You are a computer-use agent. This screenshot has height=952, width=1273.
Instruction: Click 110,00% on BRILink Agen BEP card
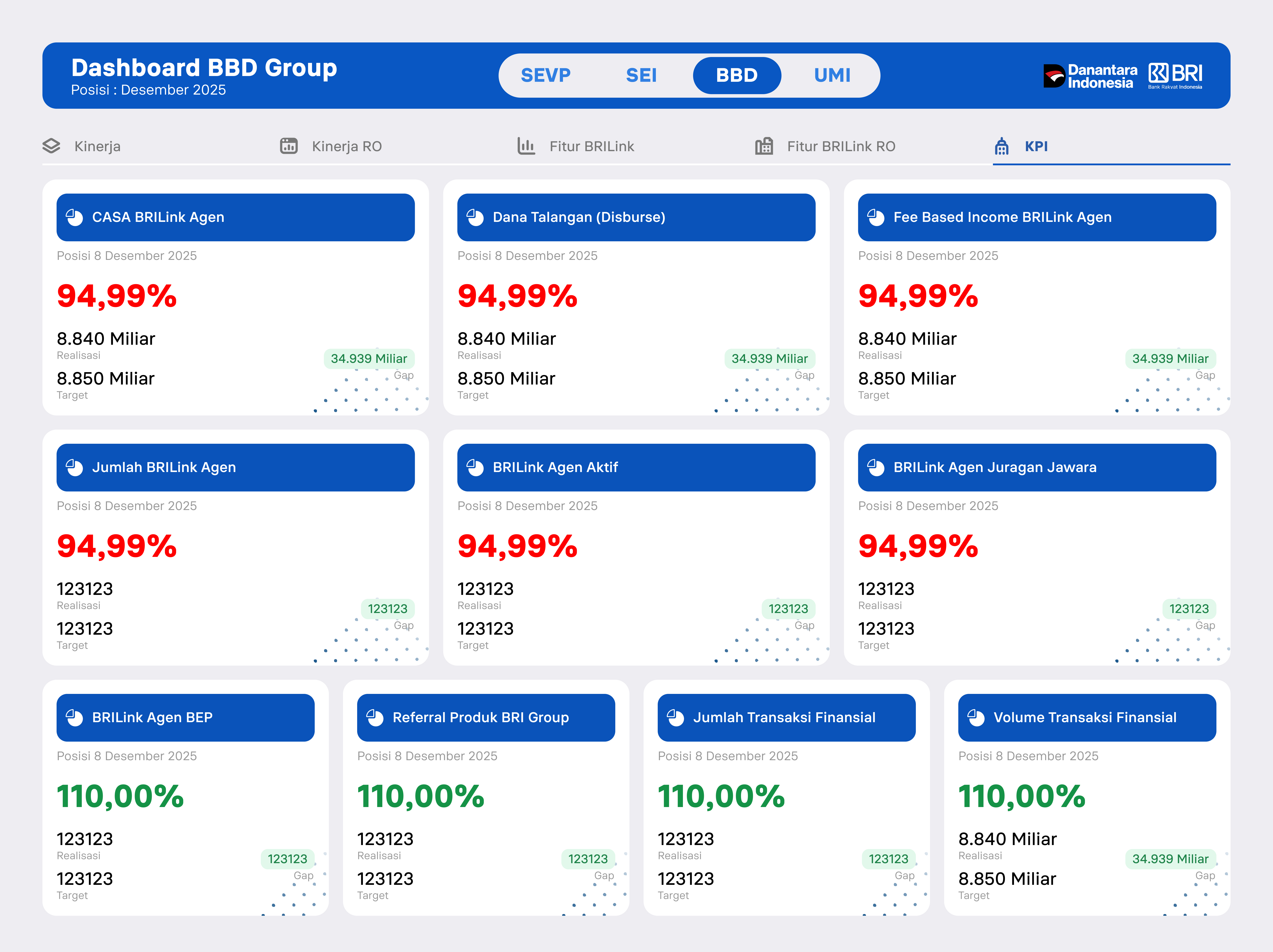(120, 797)
